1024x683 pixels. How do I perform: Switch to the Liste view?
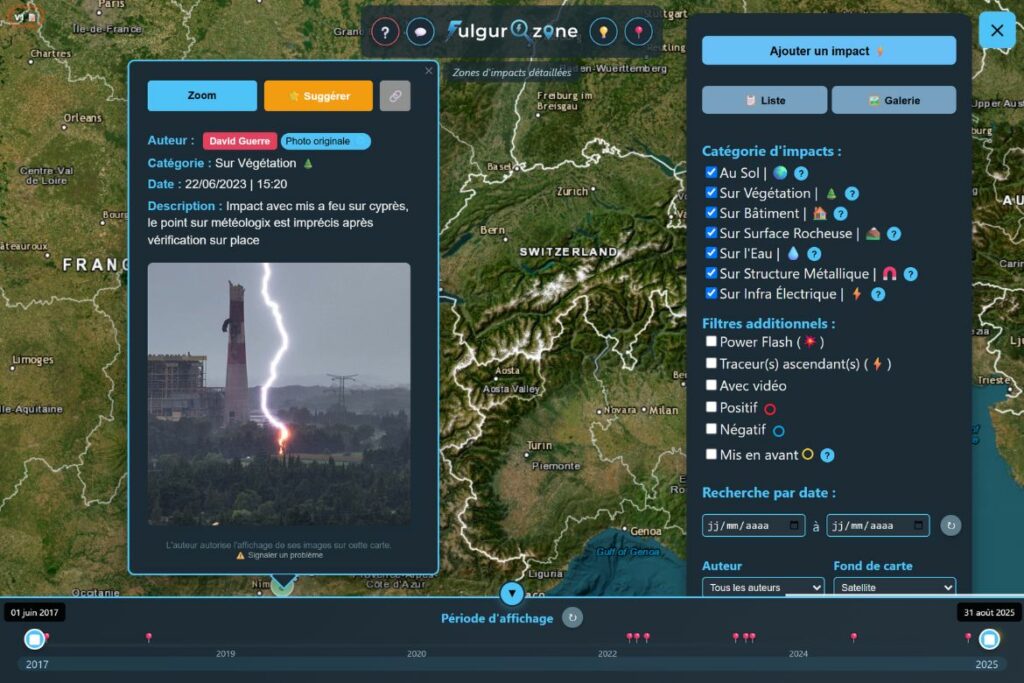764,100
